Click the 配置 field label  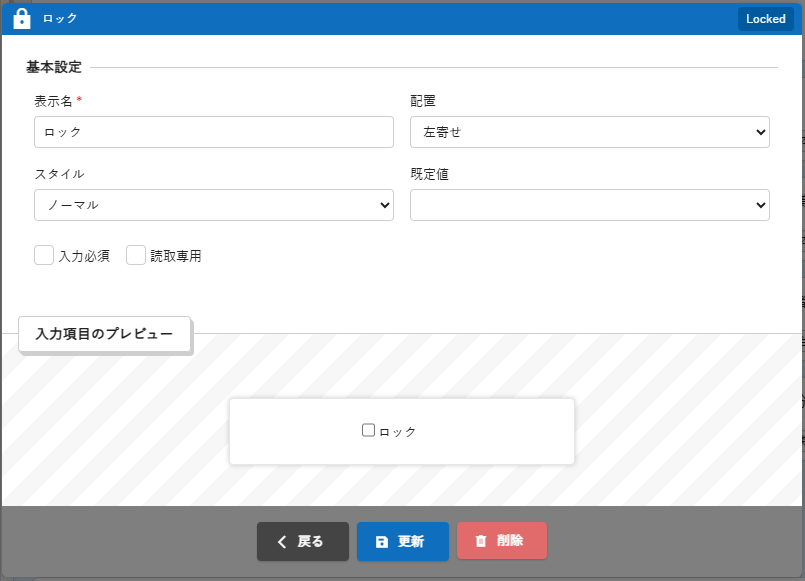pos(423,101)
